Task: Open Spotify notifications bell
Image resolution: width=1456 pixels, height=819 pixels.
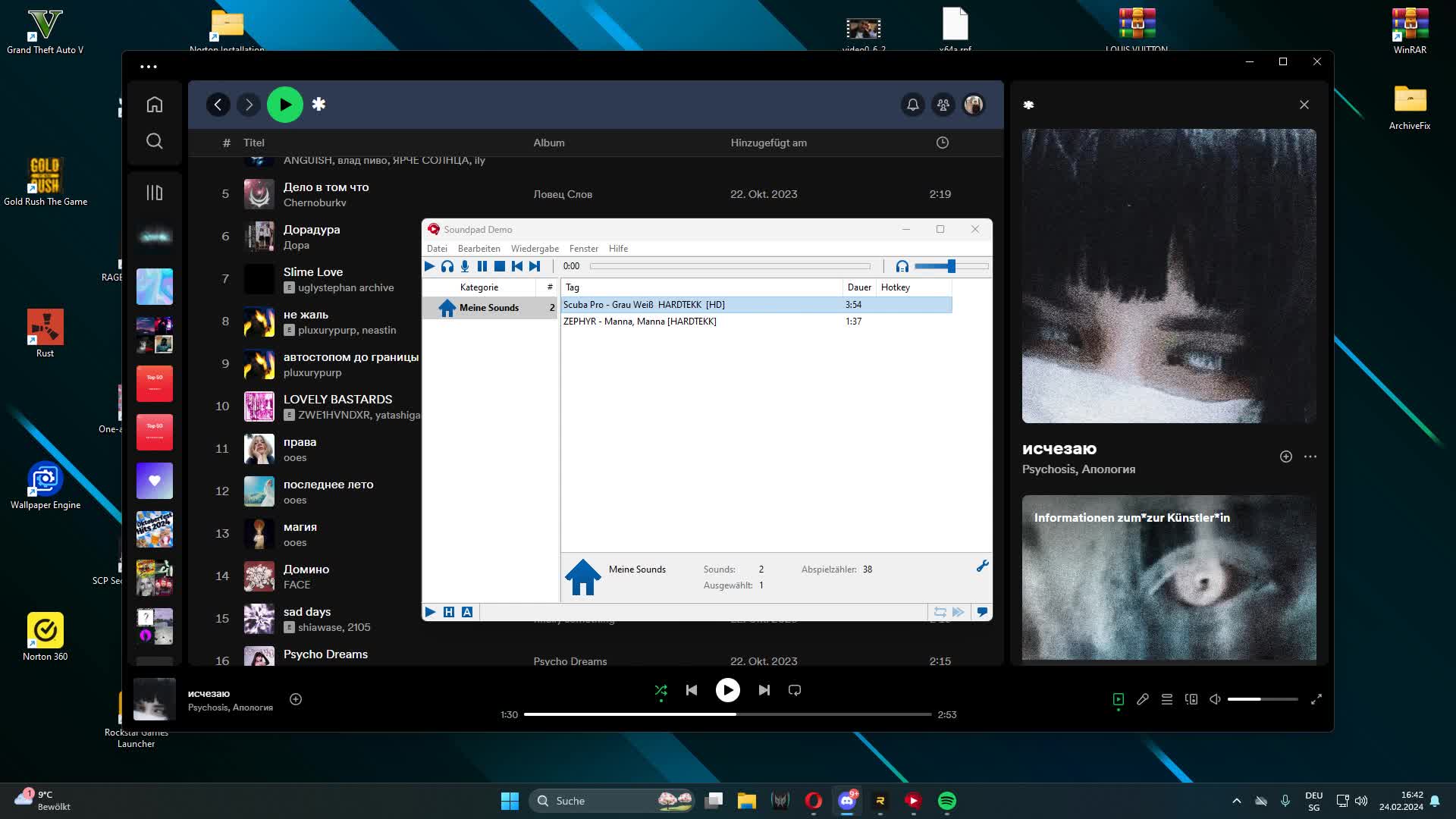Action: click(913, 105)
